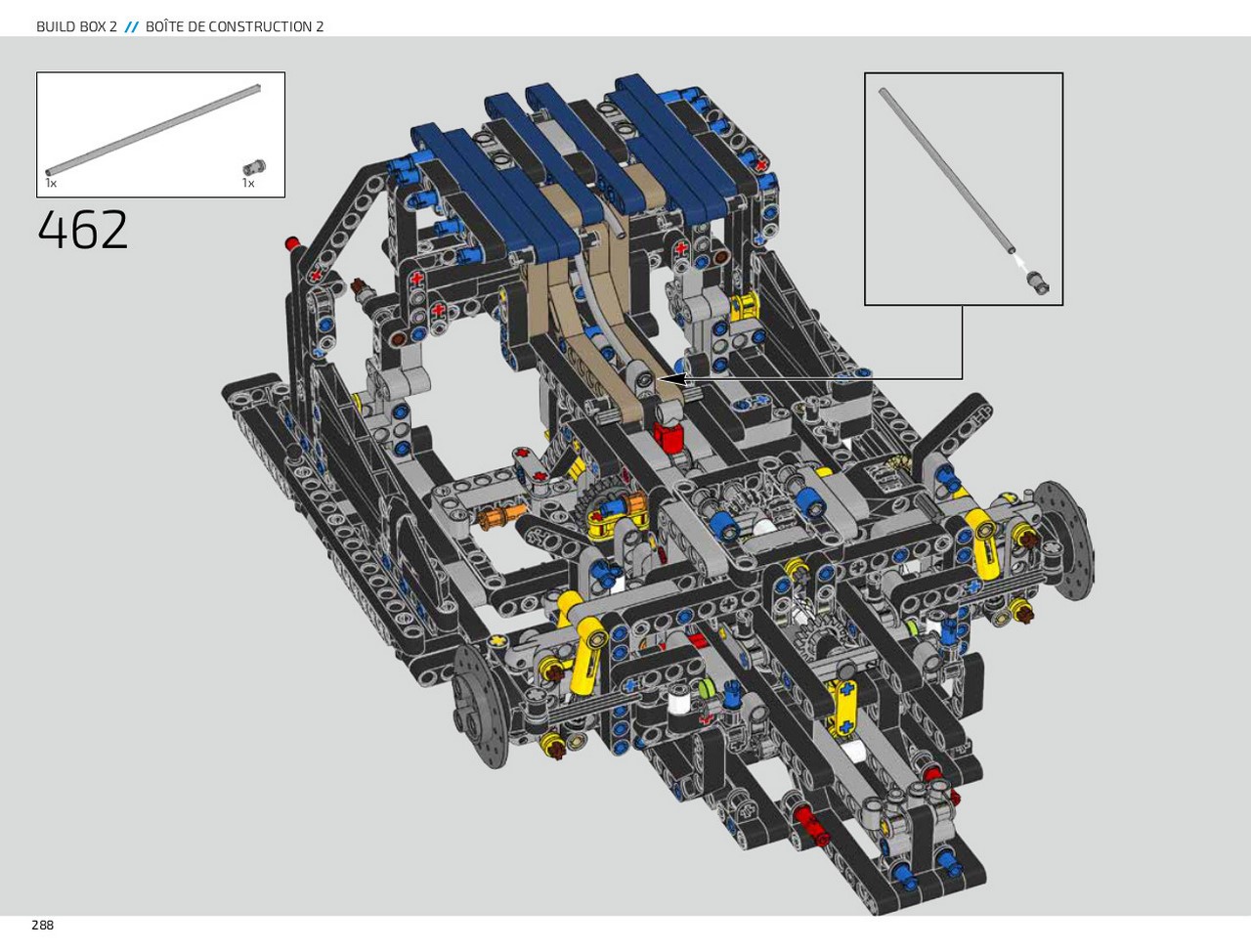The image size is (1251, 952).
Task: Click page number 288
Action: (42, 925)
